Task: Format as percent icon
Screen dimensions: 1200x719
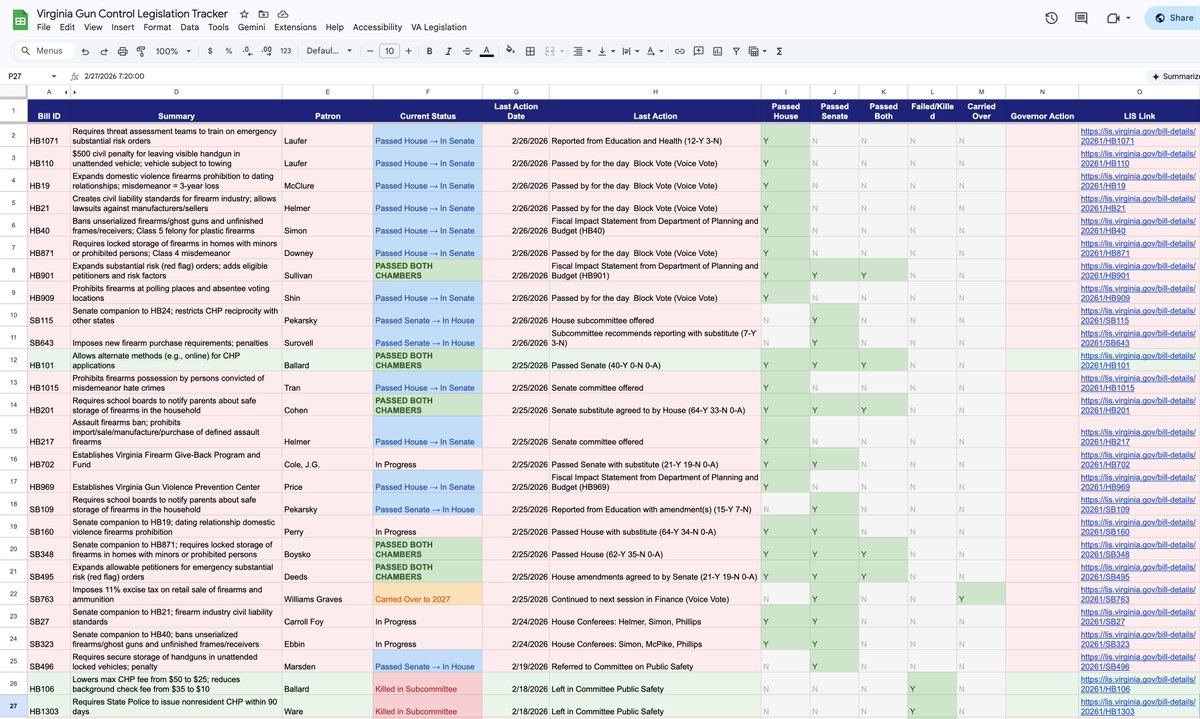Action: pos(228,51)
